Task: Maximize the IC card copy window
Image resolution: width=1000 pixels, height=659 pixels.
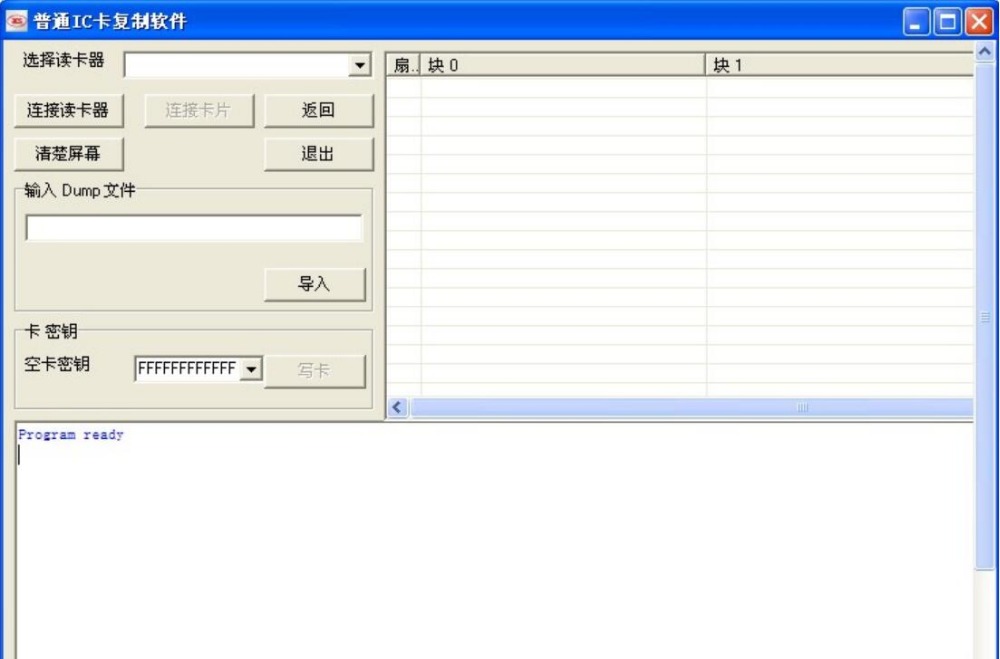Action: [x=948, y=22]
